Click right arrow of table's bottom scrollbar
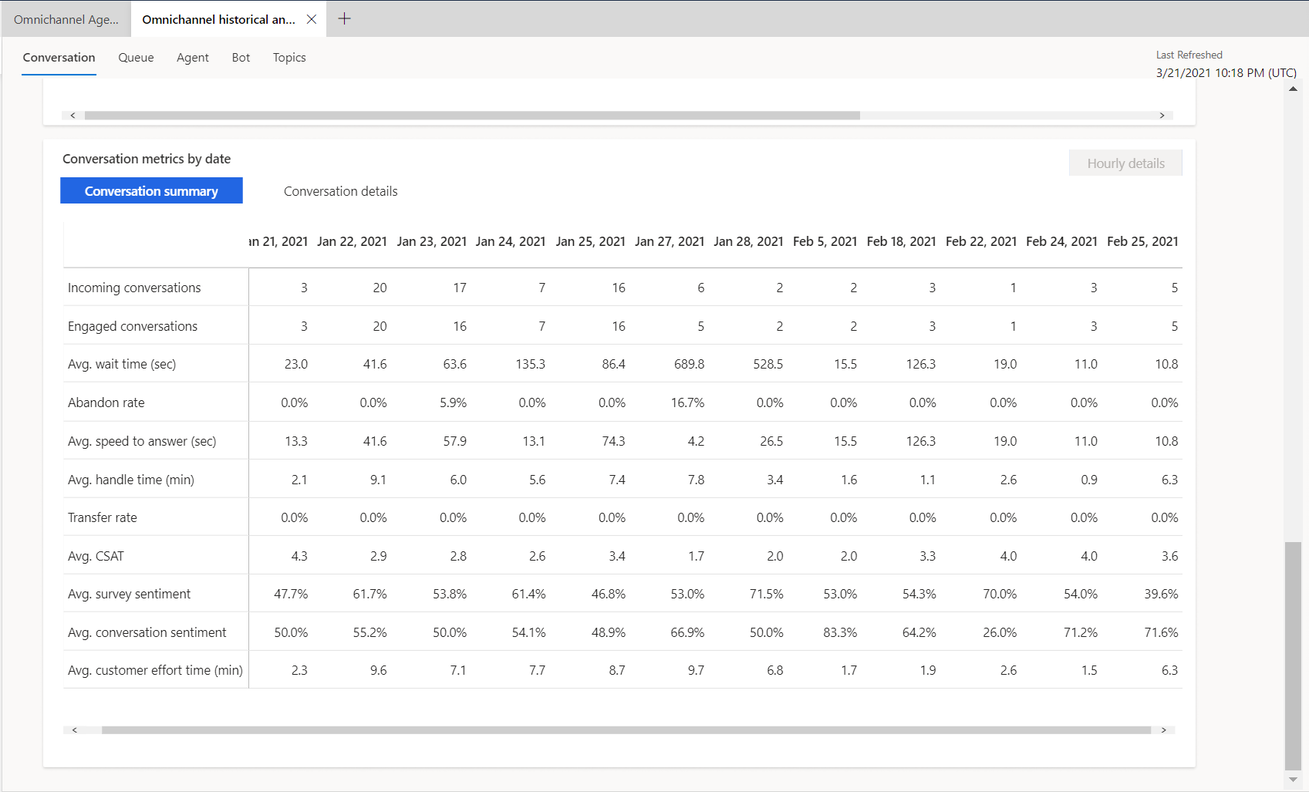 click(x=1164, y=730)
